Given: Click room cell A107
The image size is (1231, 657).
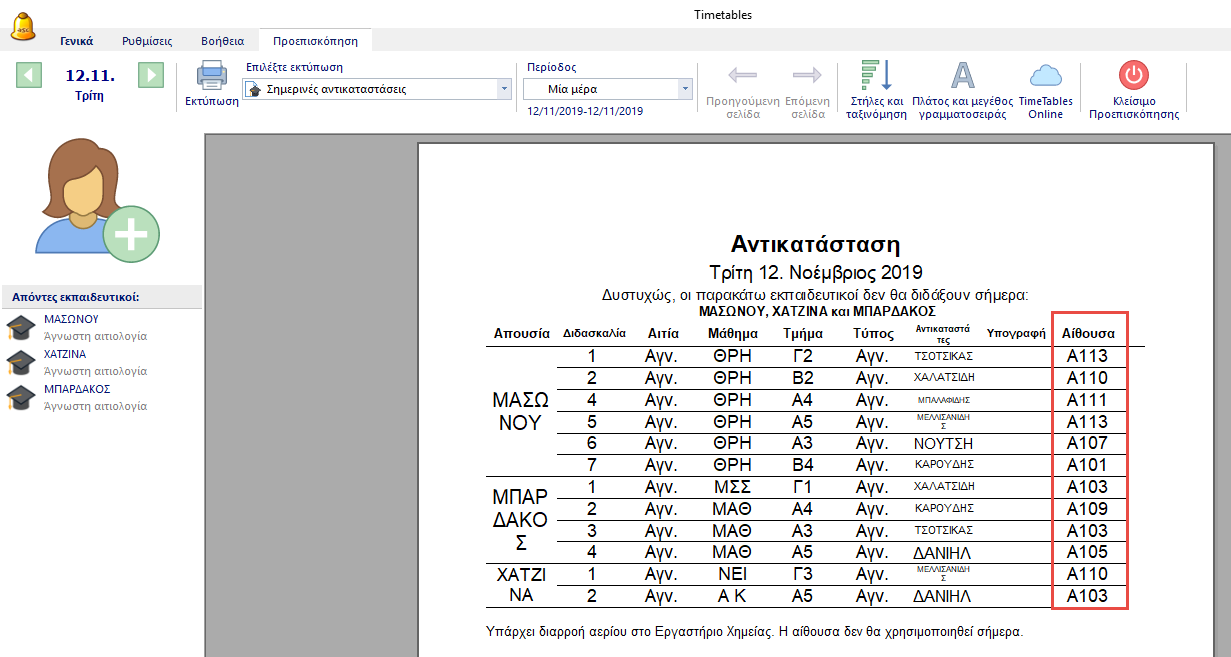Looking at the screenshot, I should click(1087, 443).
